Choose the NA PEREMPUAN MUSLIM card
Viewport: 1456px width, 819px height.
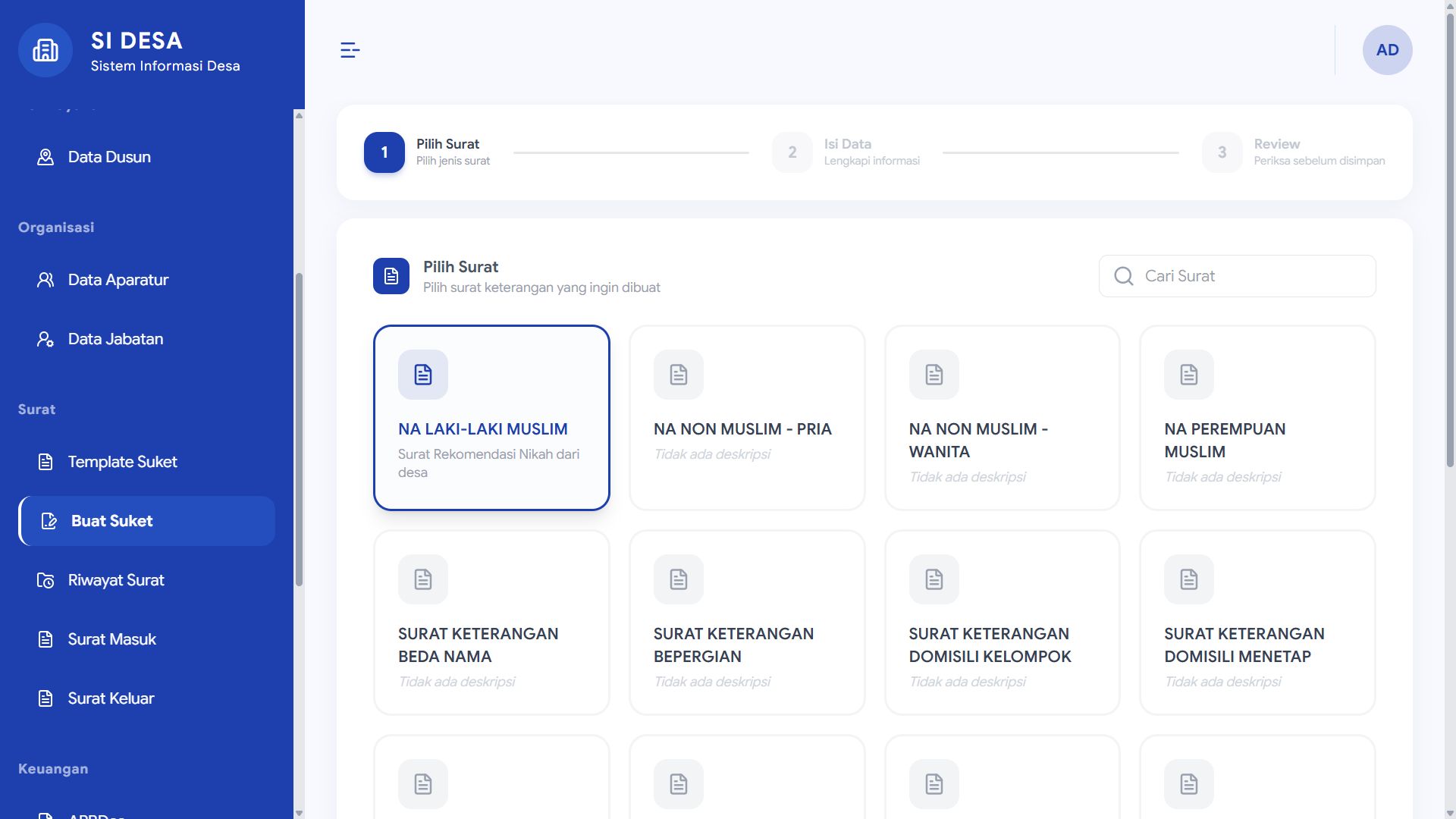click(1257, 418)
